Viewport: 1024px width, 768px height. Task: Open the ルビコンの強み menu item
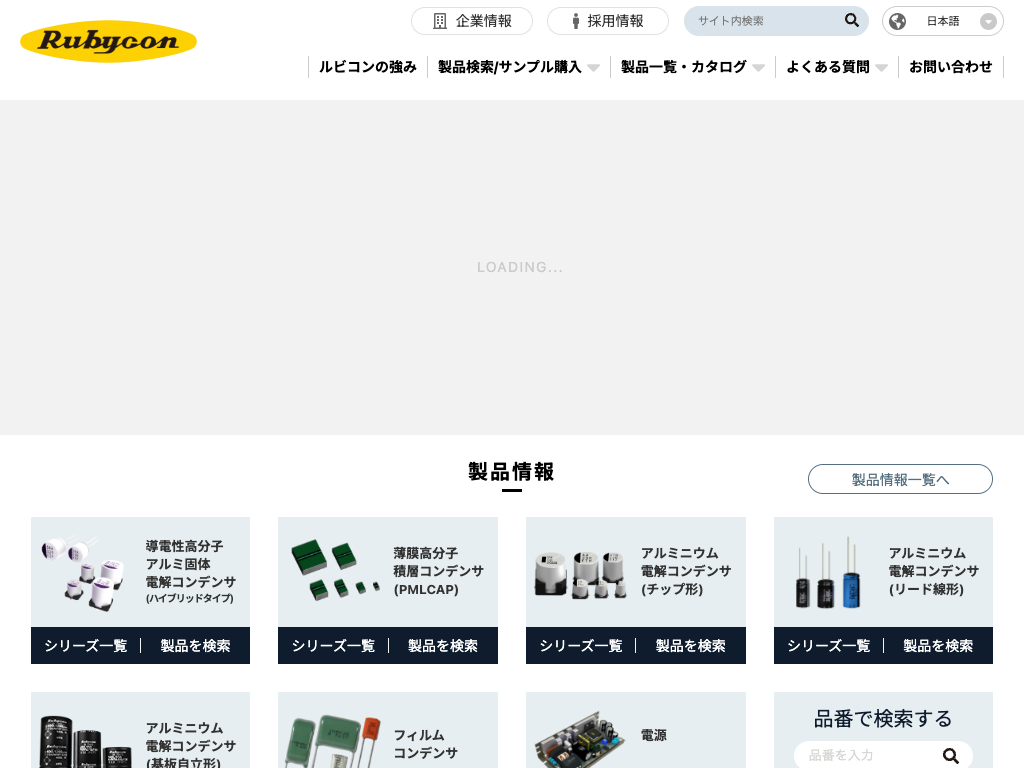pos(368,67)
